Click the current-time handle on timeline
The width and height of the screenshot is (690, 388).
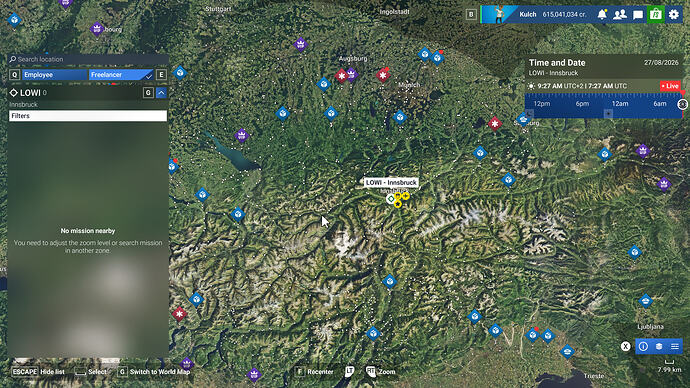pos(683,104)
